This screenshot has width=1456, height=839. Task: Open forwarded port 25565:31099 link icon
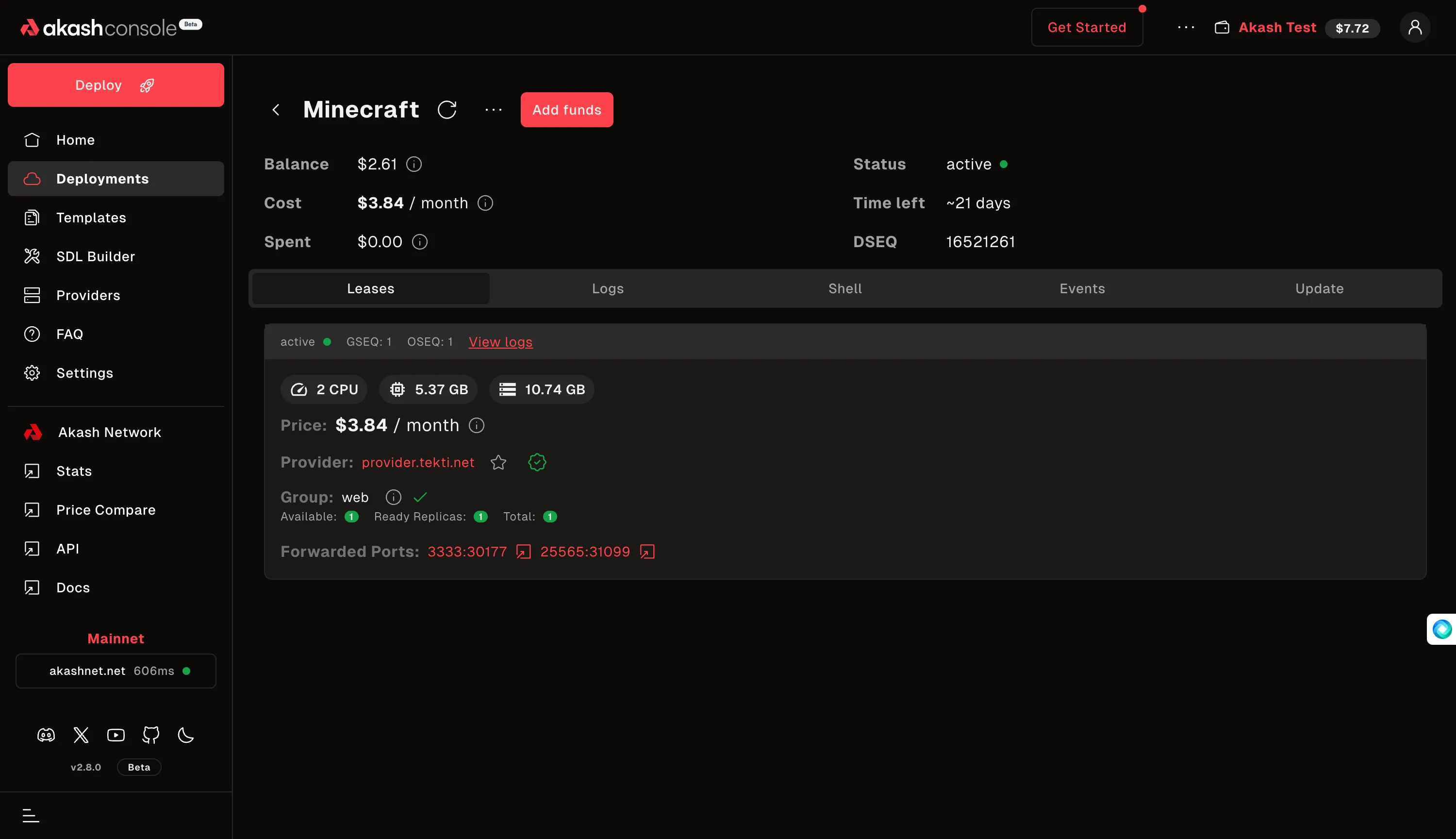[647, 552]
